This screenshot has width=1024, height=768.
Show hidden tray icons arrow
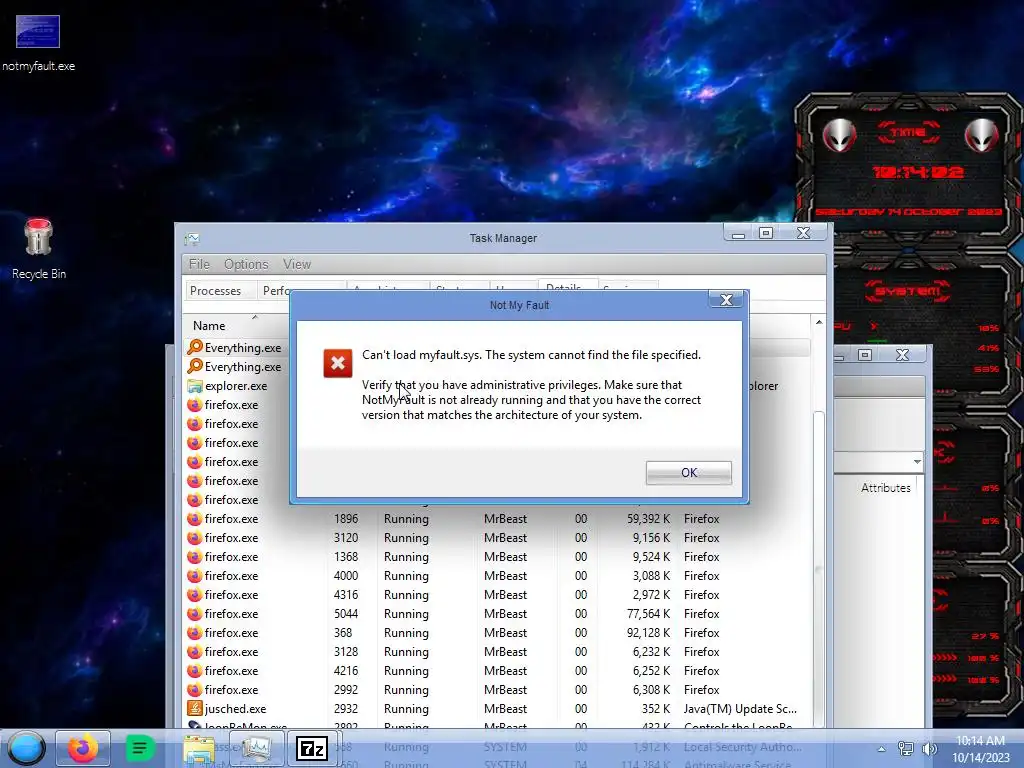(x=881, y=749)
